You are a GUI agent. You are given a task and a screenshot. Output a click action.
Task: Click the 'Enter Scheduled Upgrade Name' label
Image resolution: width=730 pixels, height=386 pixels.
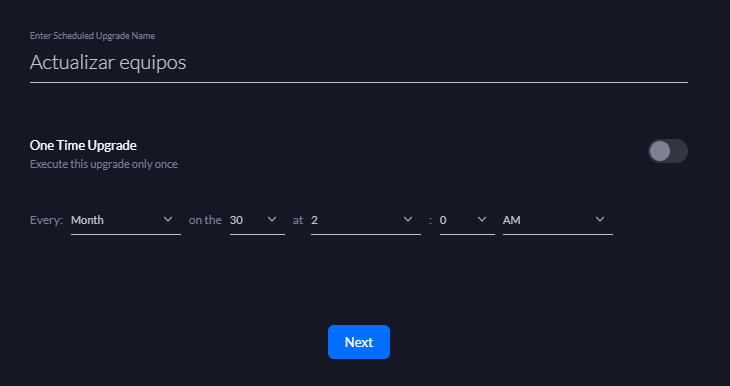92,36
